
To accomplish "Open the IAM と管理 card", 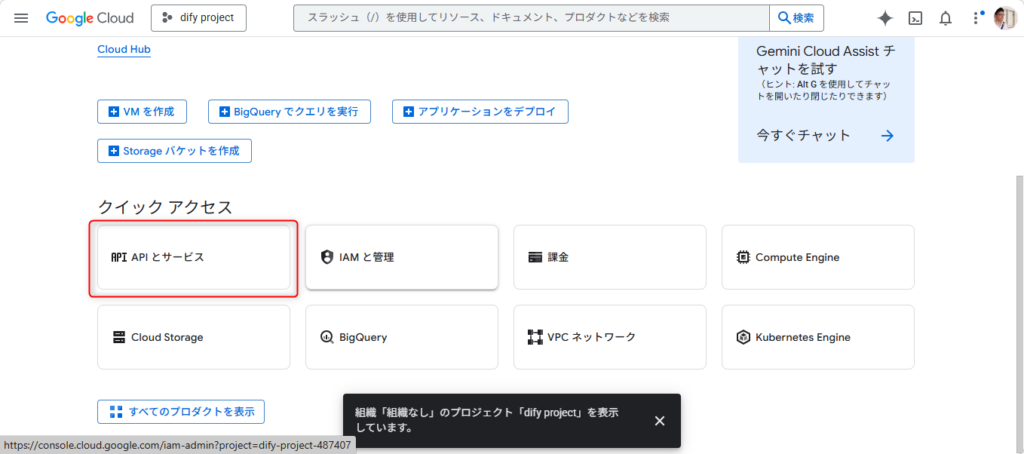I will [401, 257].
